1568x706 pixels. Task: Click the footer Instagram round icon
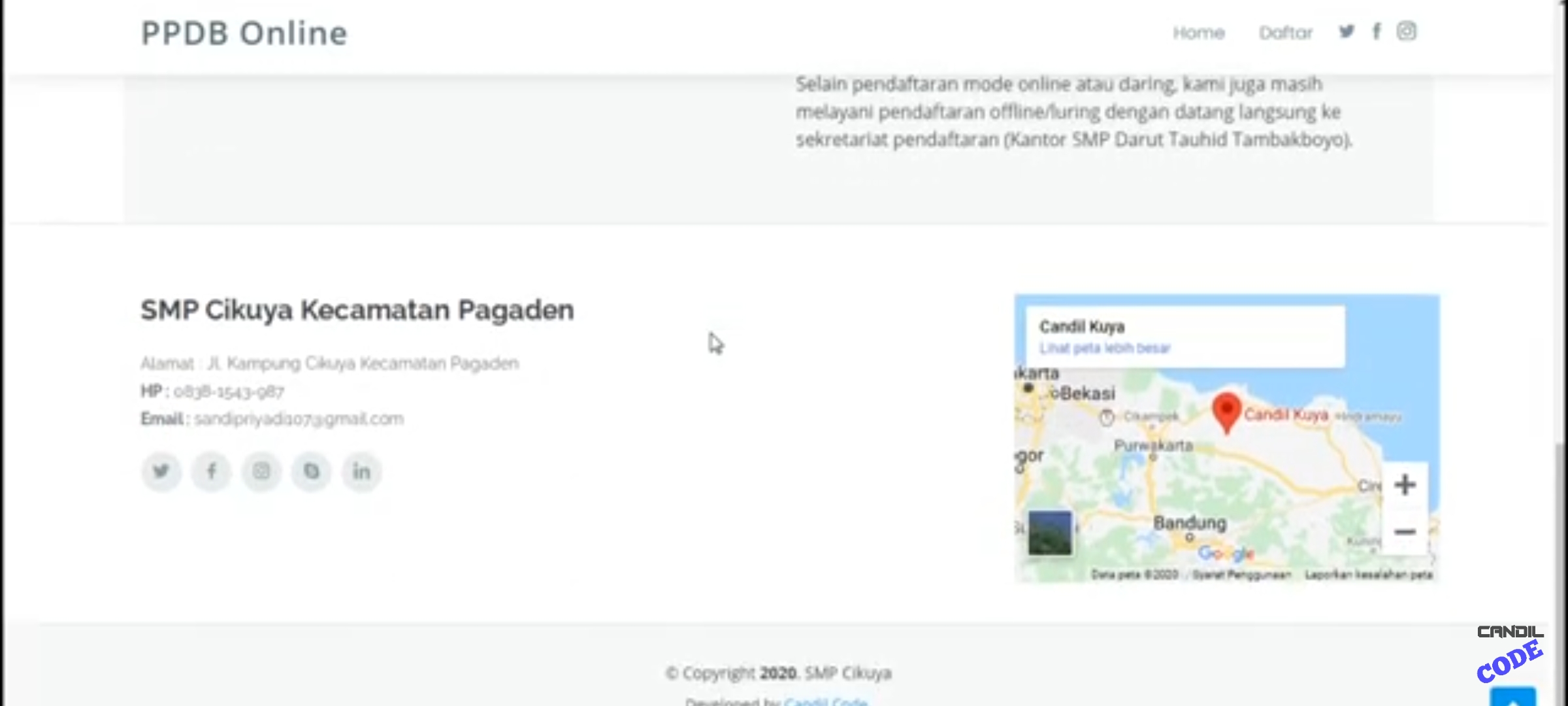pos(261,471)
